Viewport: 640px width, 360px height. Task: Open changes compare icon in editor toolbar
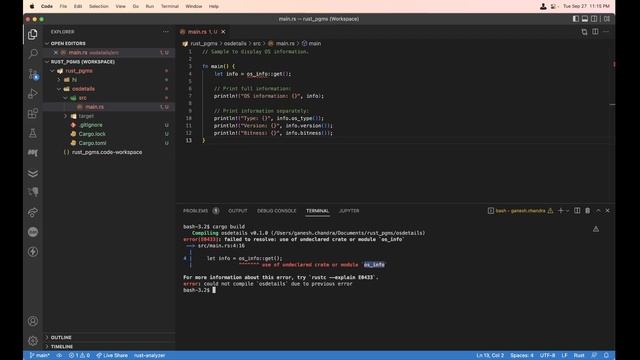(x=584, y=31)
